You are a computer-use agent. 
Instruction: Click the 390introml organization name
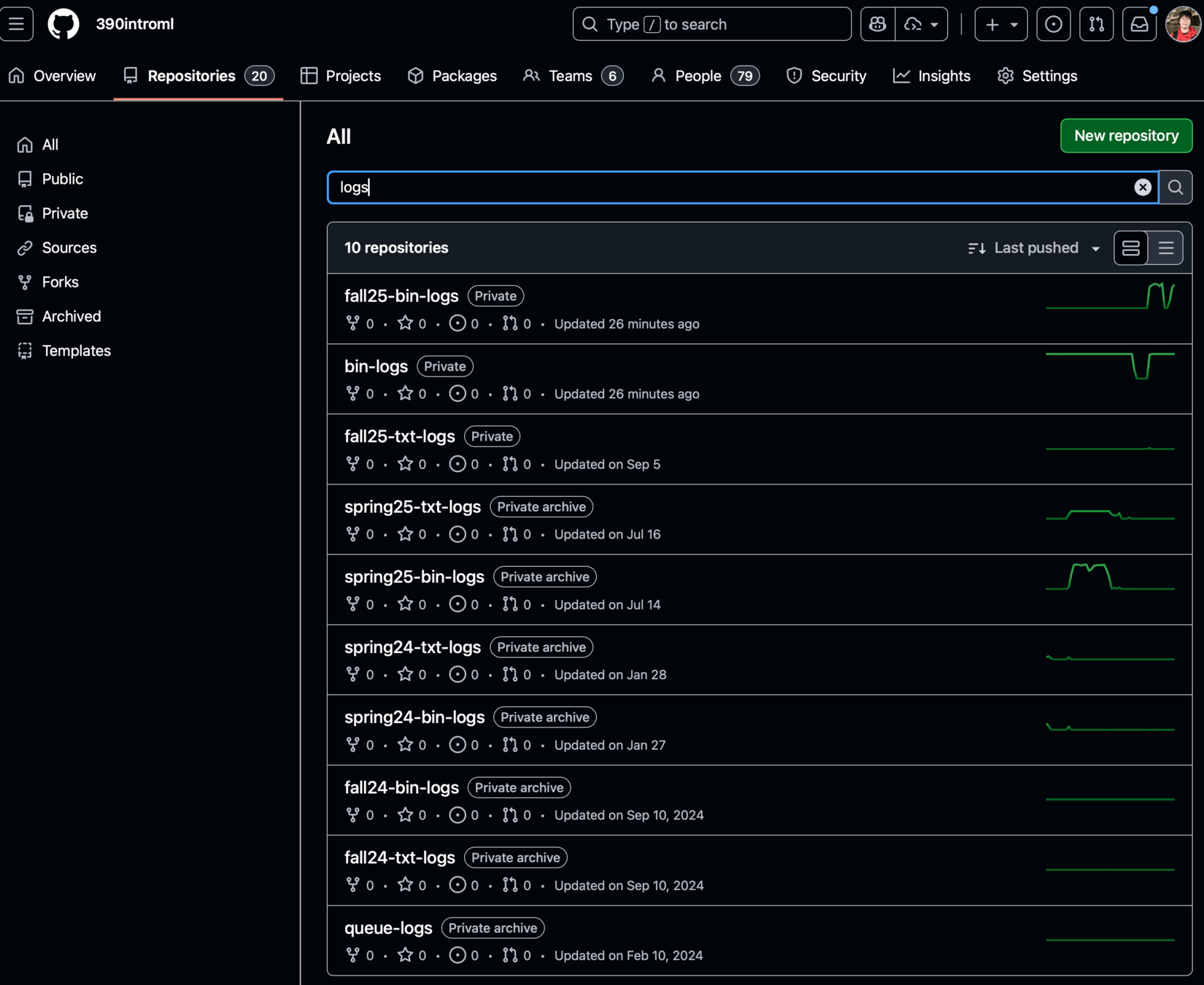pos(135,24)
